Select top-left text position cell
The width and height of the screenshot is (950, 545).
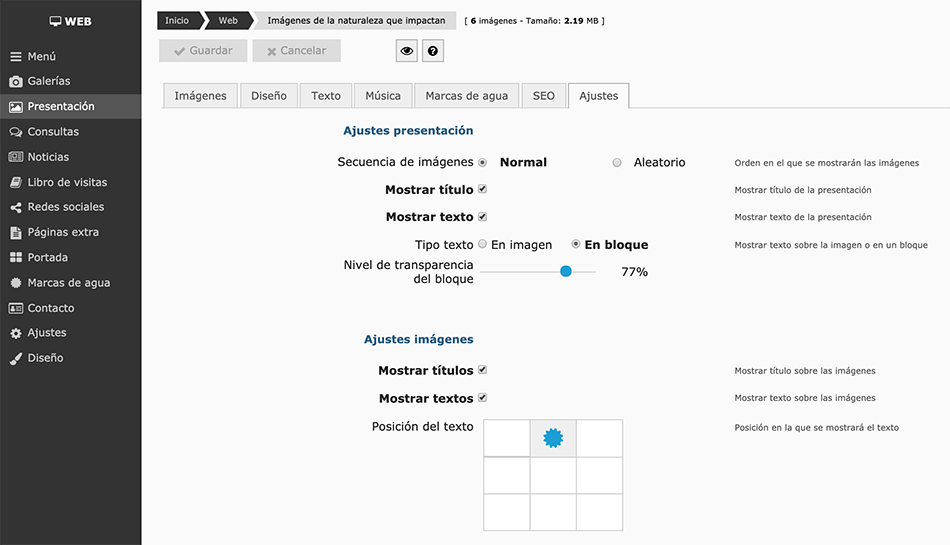pyautogui.click(x=507, y=438)
